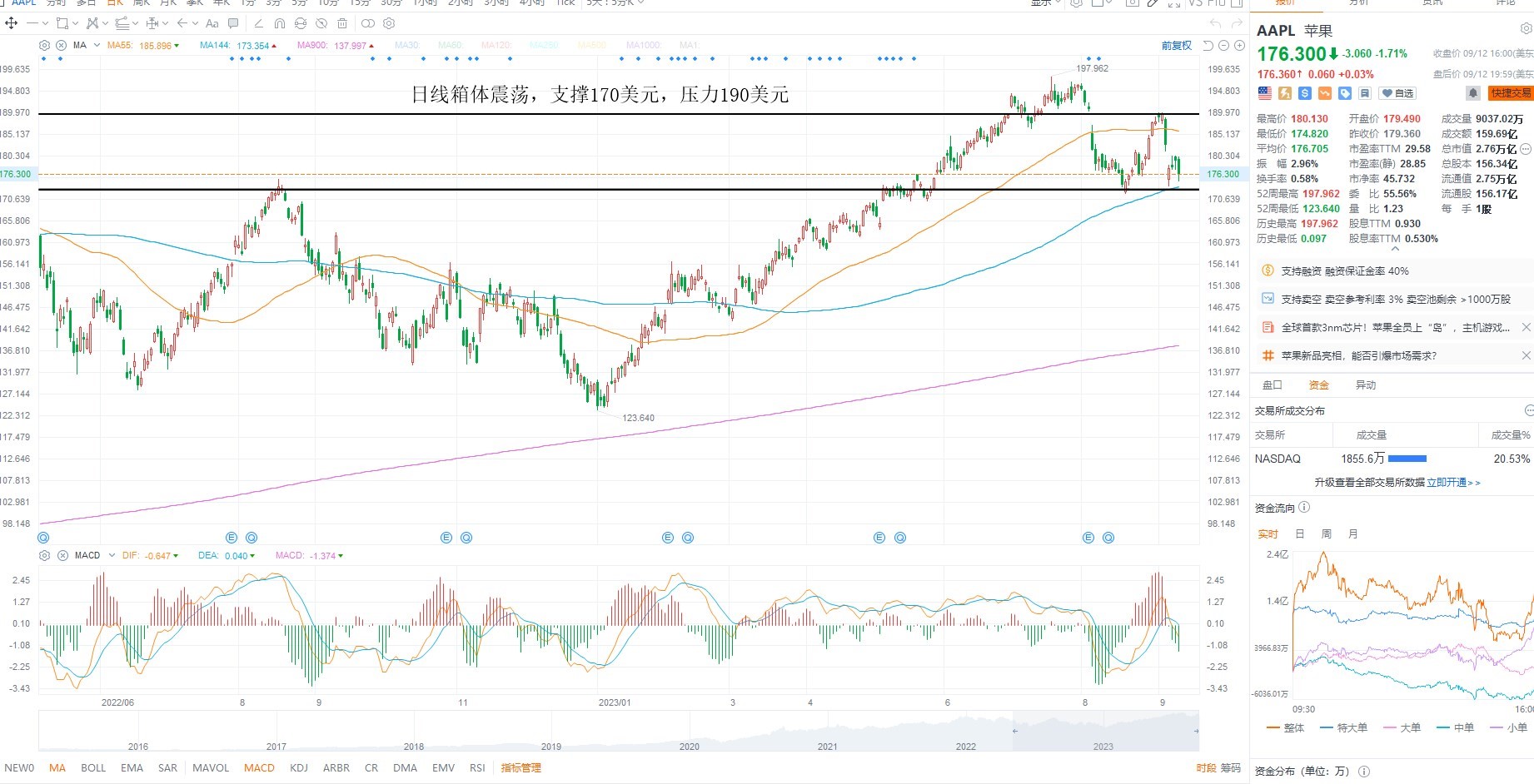Screen dimensions: 1534x784
Task: Toggle the 中单 fund flow series
Action: click(1455, 727)
